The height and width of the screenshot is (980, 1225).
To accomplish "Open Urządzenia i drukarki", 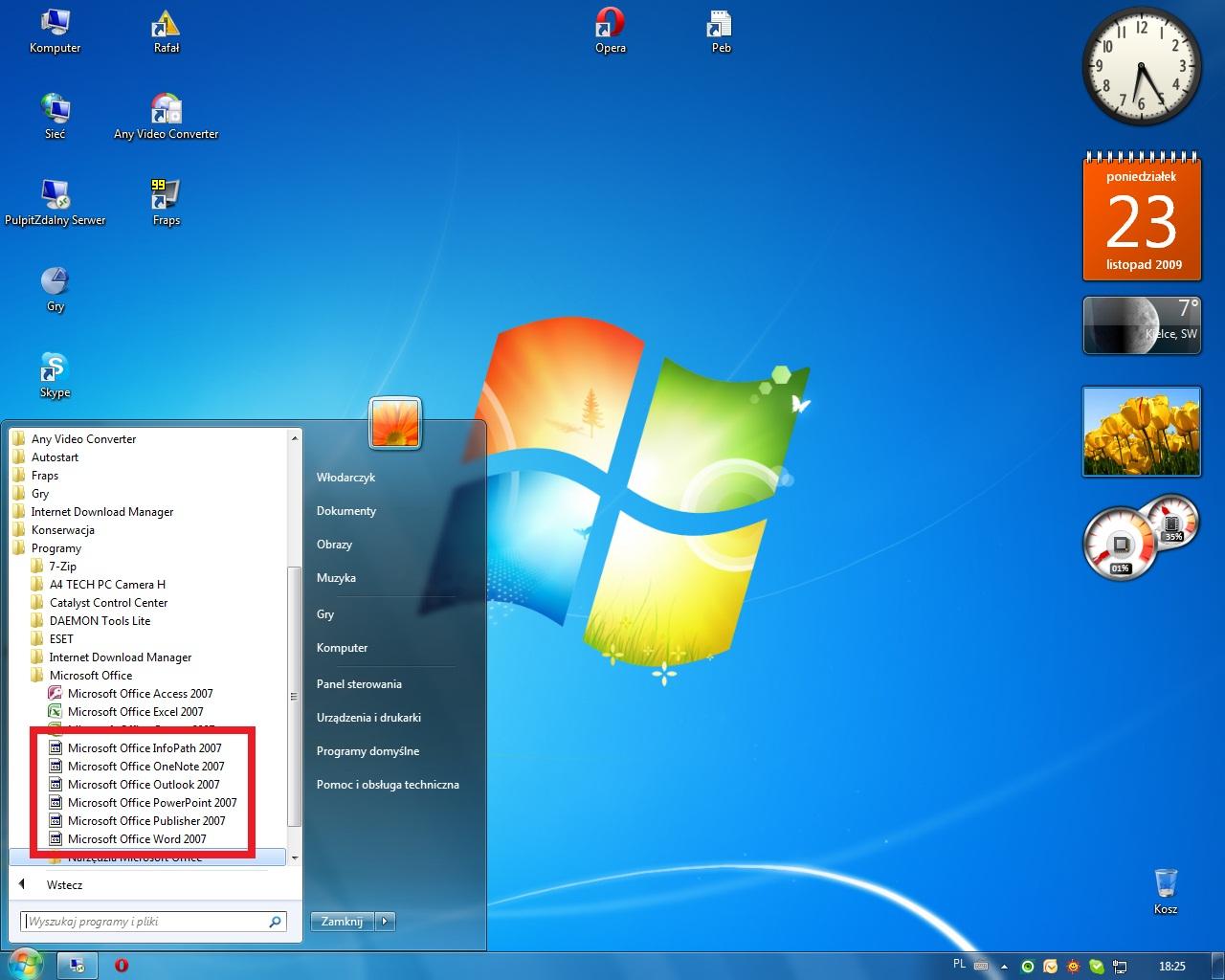I will click(368, 718).
